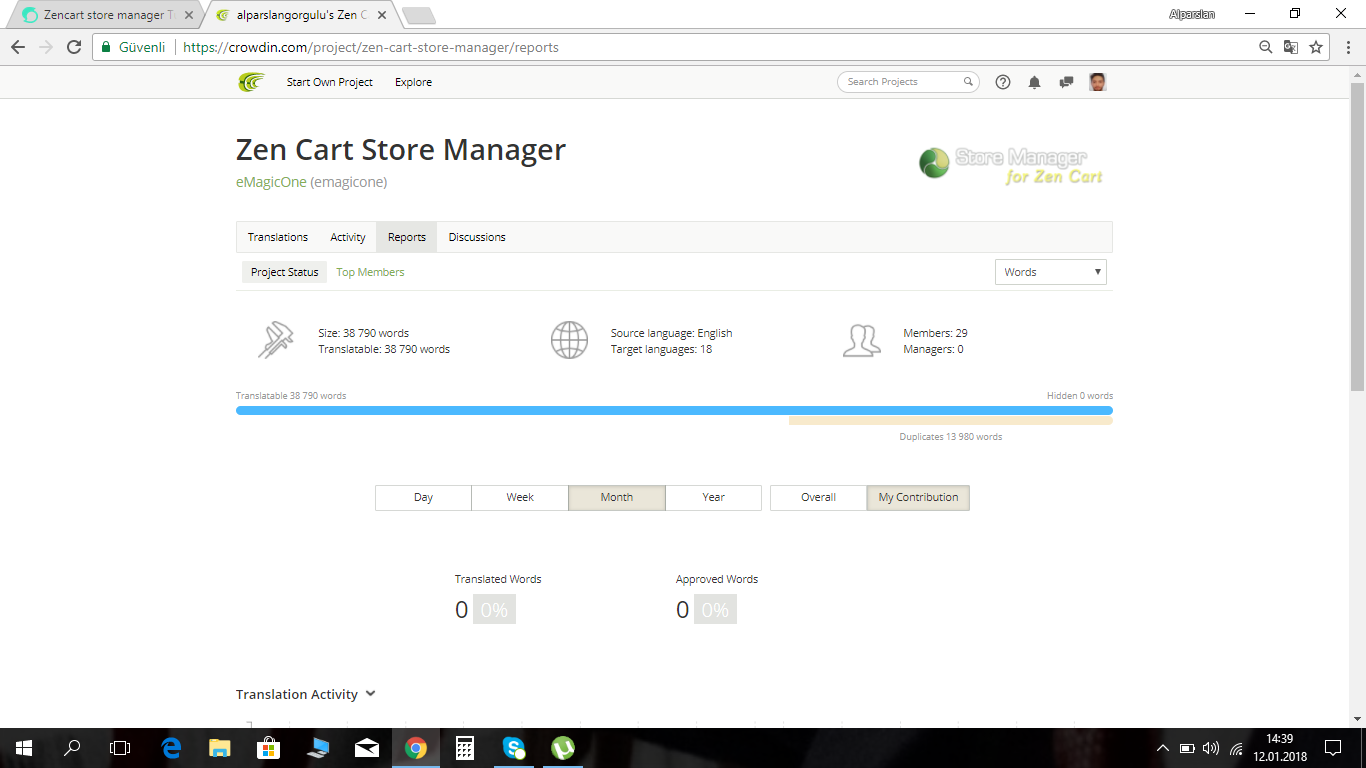Screen dimensions: 1366x768
Task: Click the blue translatable words progress bar
Action: tap(674, 410)
